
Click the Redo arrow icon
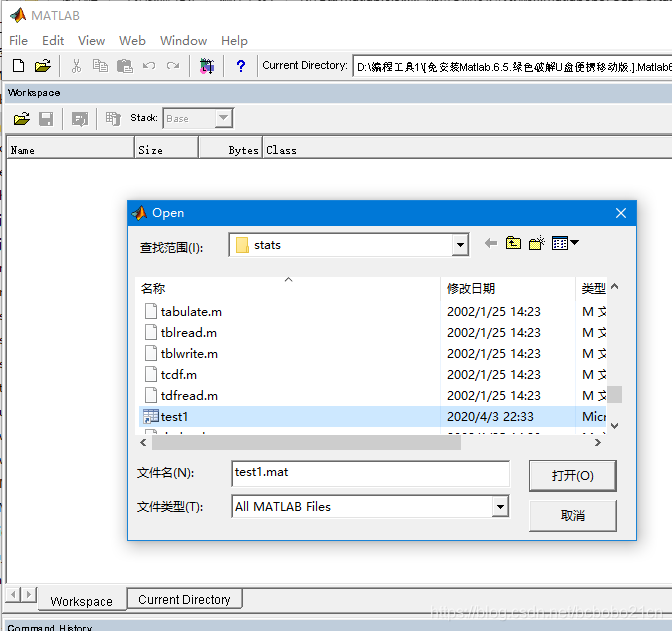pos(173,66)
